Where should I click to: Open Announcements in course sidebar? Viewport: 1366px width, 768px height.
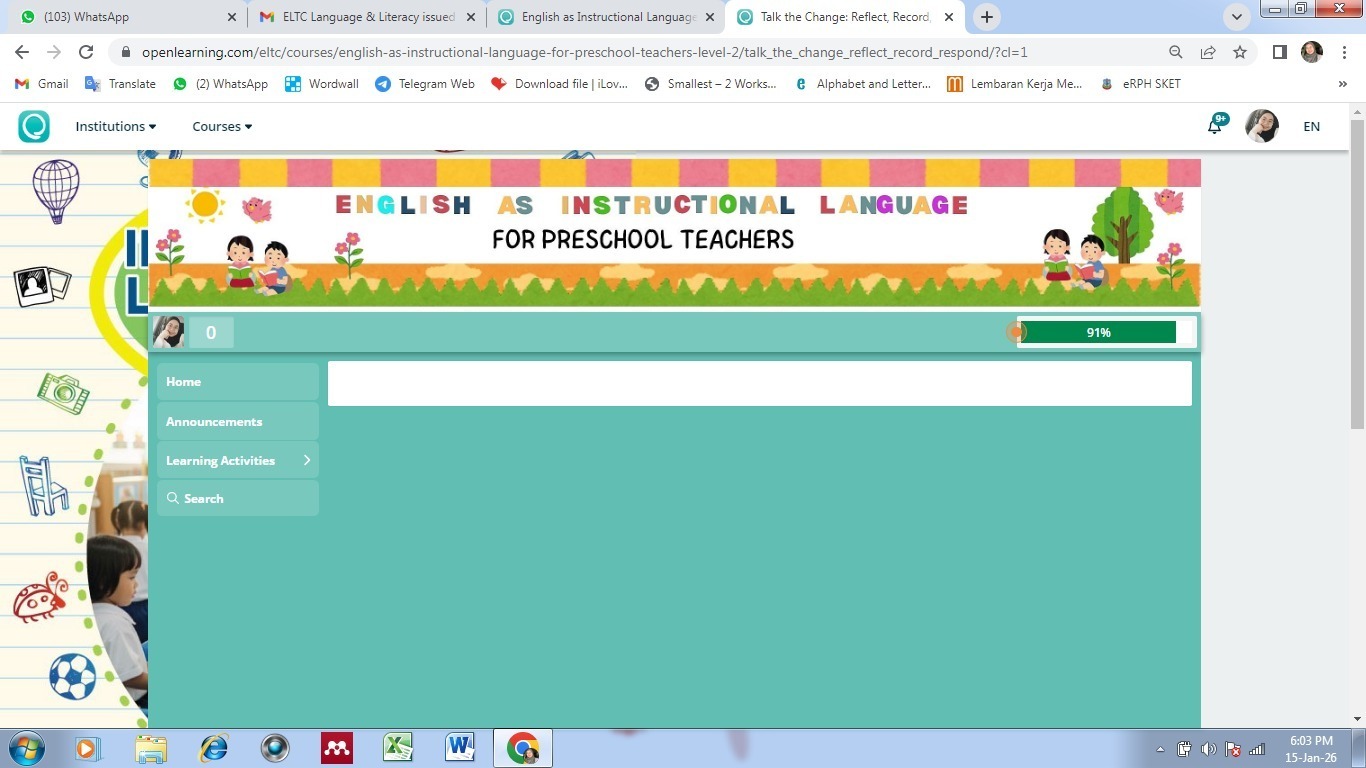tap(238, 421)
